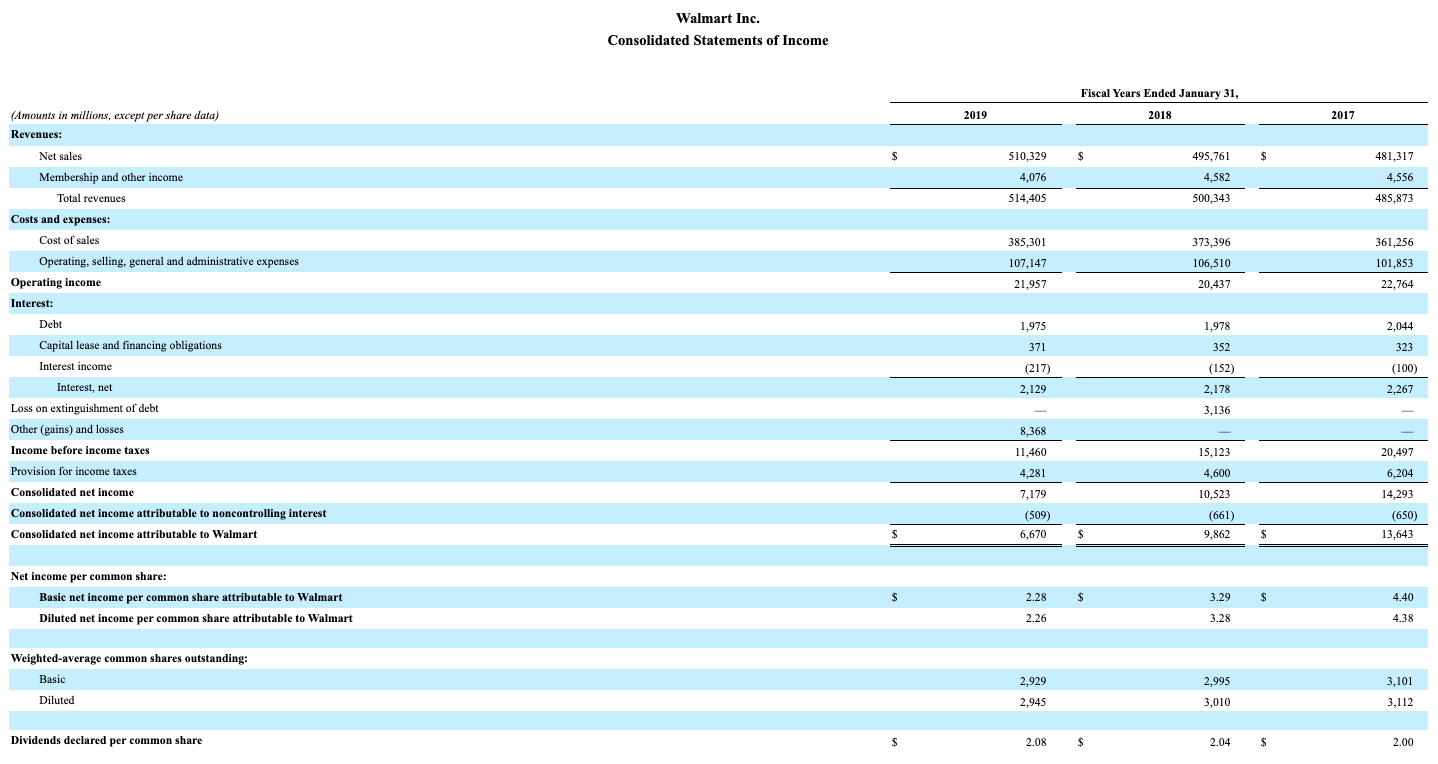Click pre-tax income value 20,497

click(x=1397, y=451)
